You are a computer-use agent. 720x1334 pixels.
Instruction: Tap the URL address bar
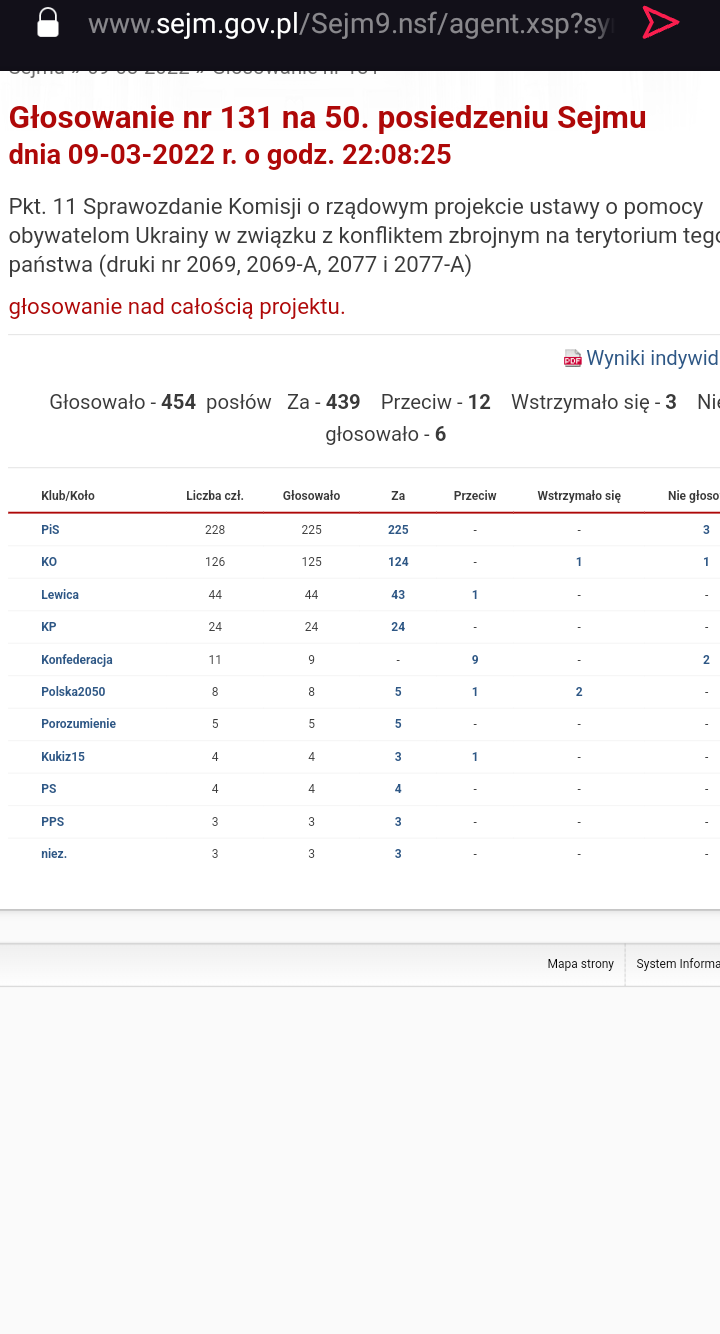click(350, 24)
